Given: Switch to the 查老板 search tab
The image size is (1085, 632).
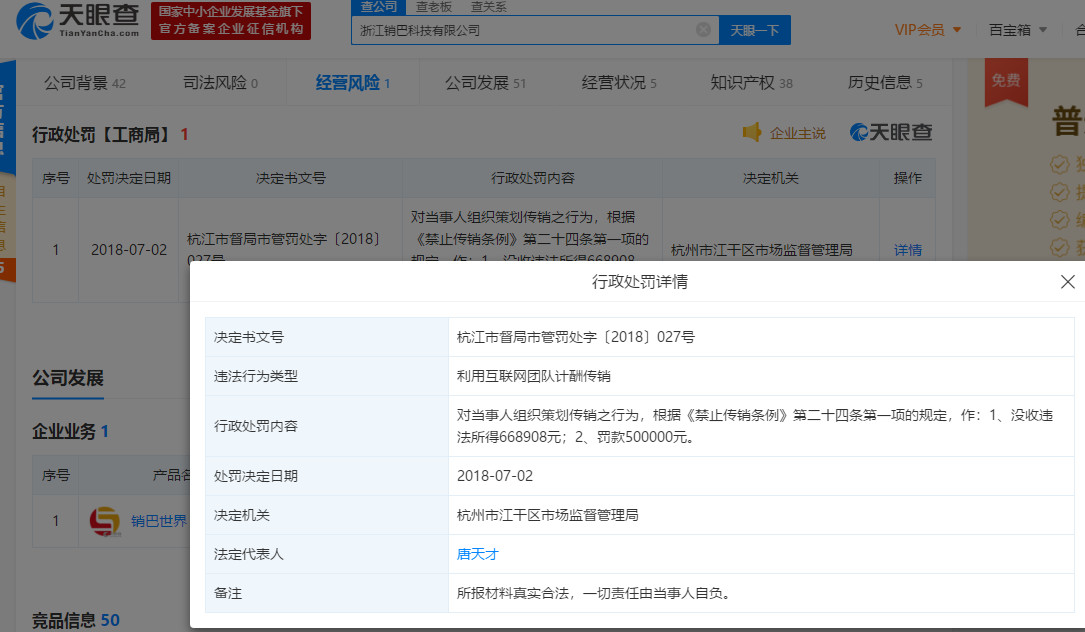Looking at the screenshot, I should tap(434, 6).
